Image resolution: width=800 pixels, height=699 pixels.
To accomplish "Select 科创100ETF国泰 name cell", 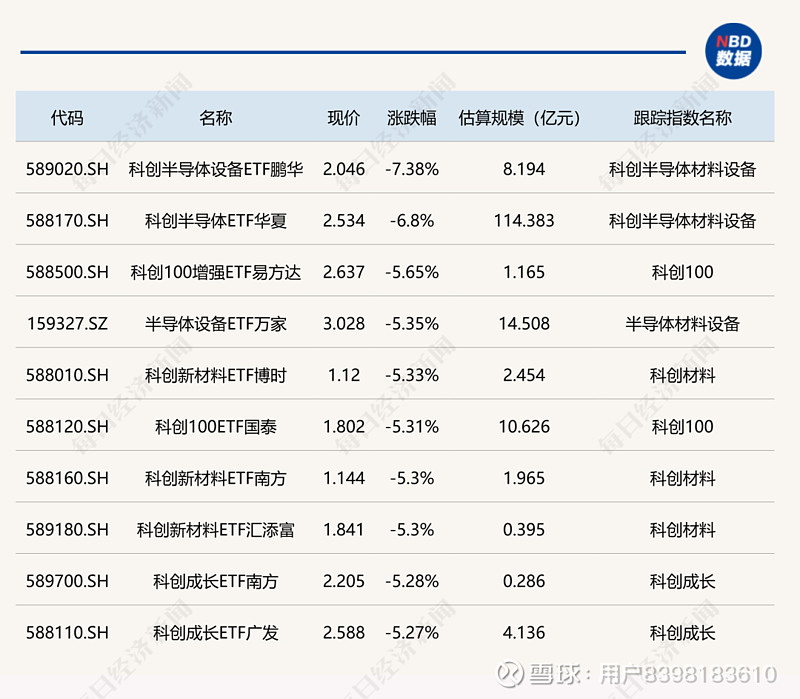I will click(x=215, y=426).
